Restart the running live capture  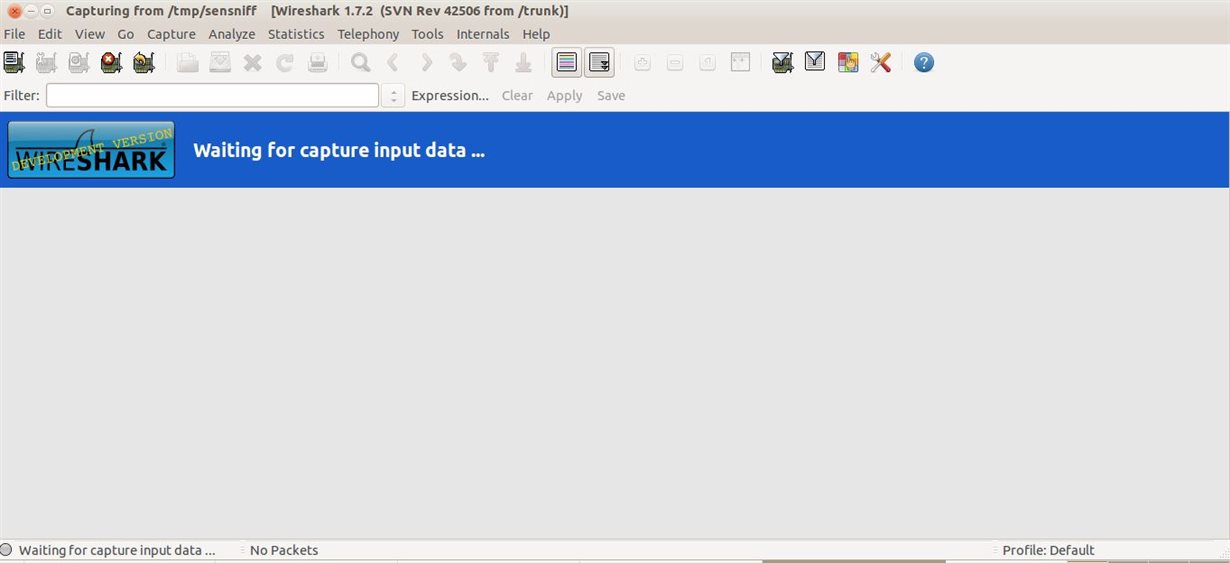click(144, 63)
